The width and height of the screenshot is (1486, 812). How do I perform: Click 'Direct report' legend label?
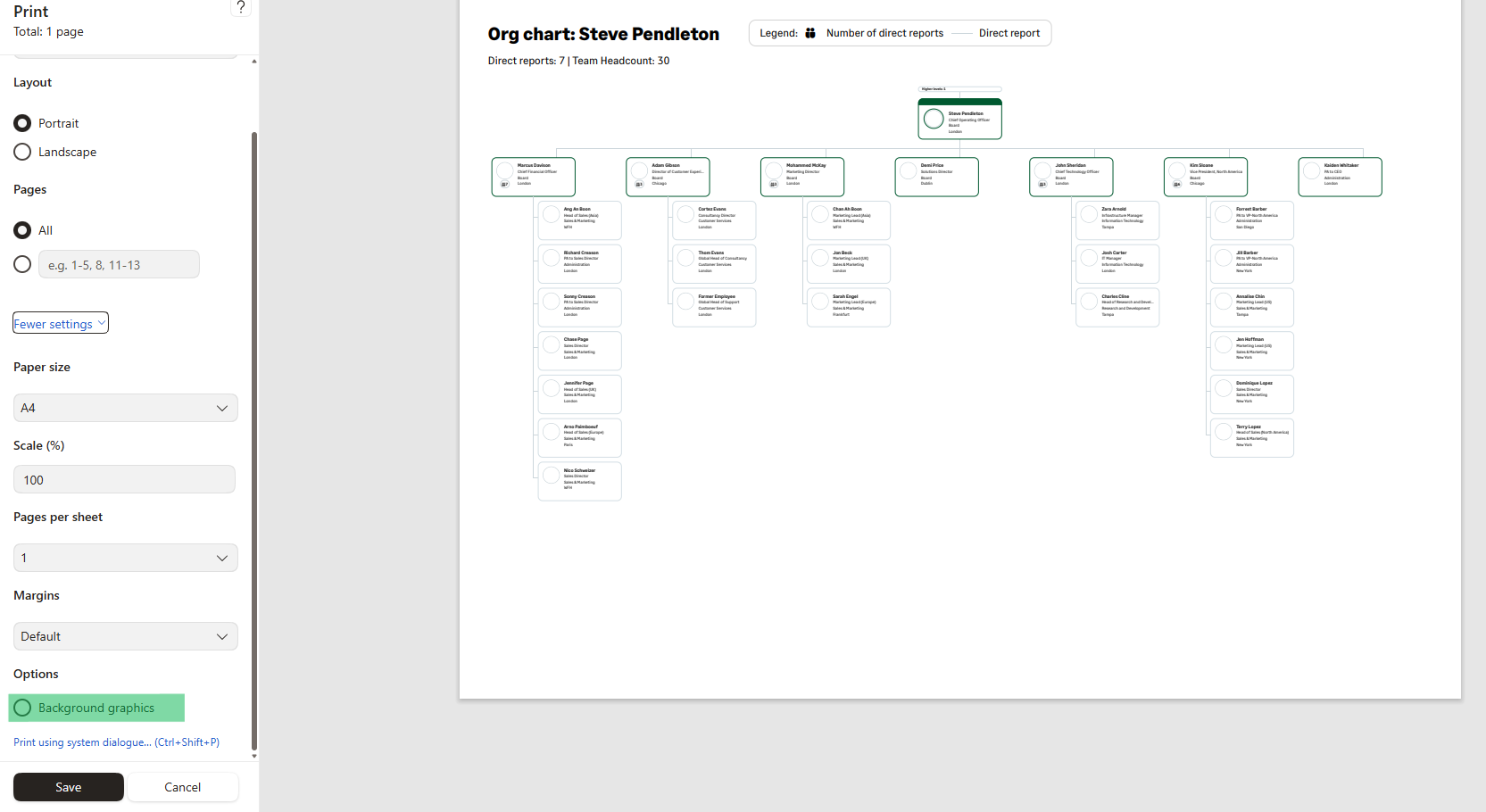[x=1009, y=33]
